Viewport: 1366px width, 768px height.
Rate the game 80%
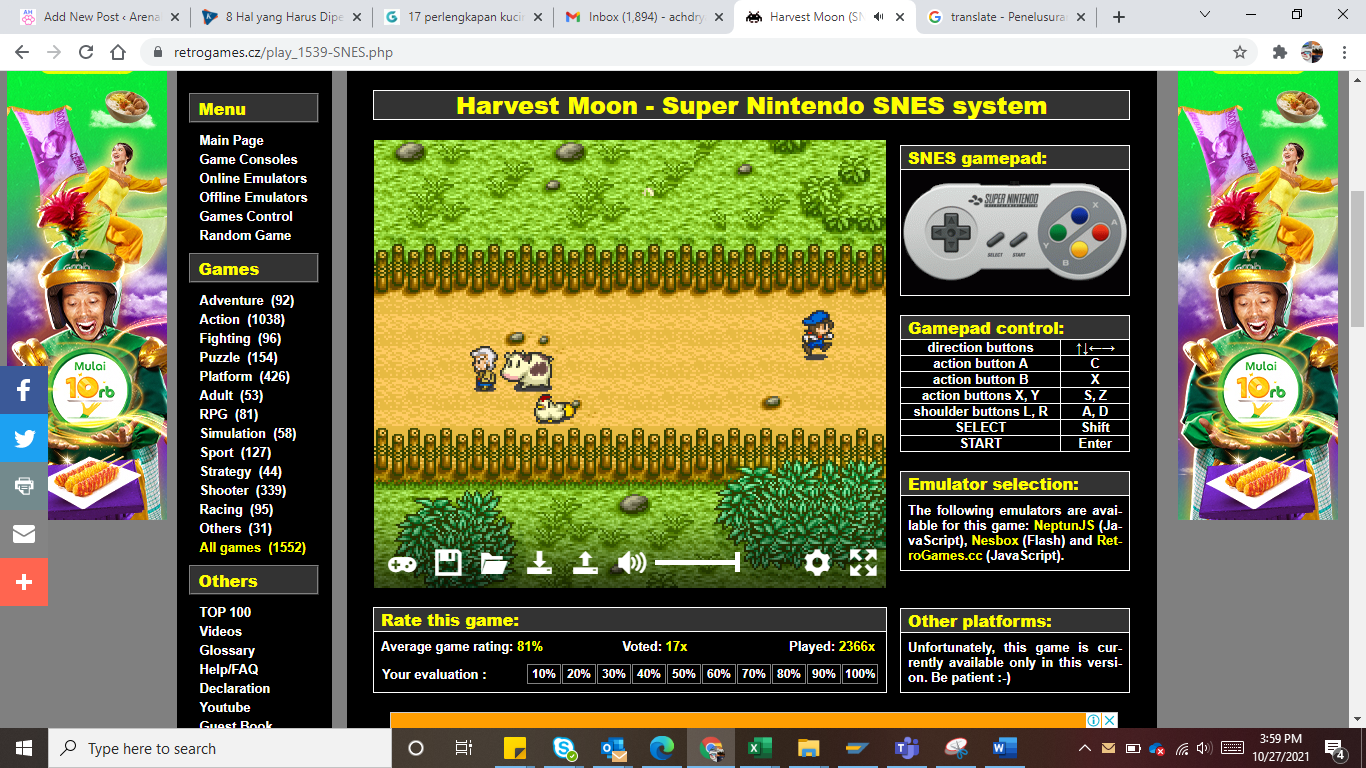[x=789, y=674]
